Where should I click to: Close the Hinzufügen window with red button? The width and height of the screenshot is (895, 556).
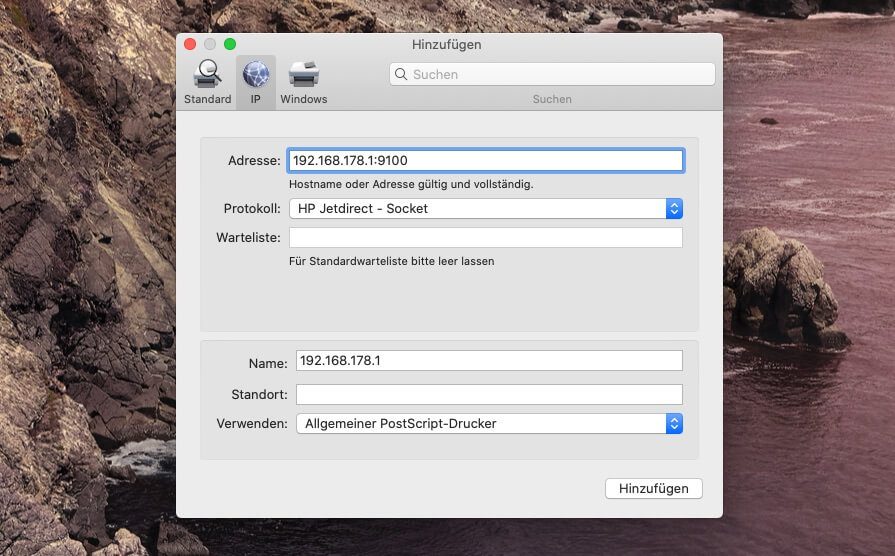tap(191, 44)
